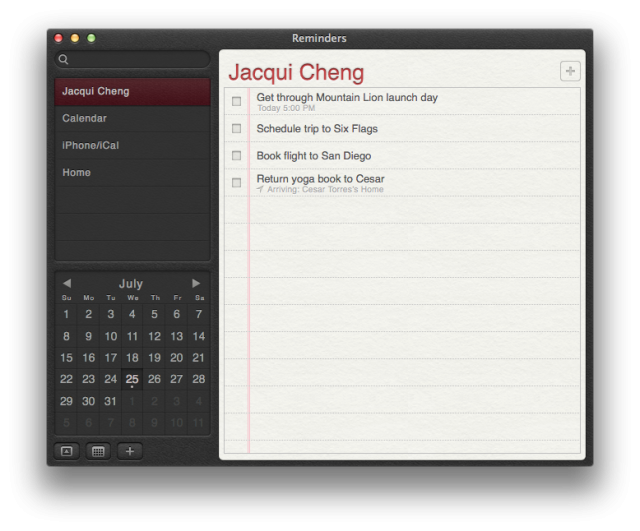The width and height of the screenshot is (640, 531).
Task: Toggle the calendar view button
Action: point(98,451)
